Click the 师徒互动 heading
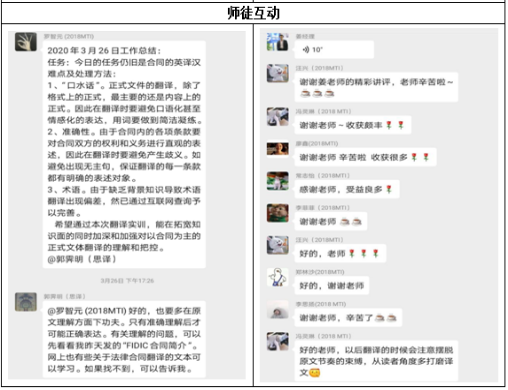 pyautogui.click(x=253, y=13)
